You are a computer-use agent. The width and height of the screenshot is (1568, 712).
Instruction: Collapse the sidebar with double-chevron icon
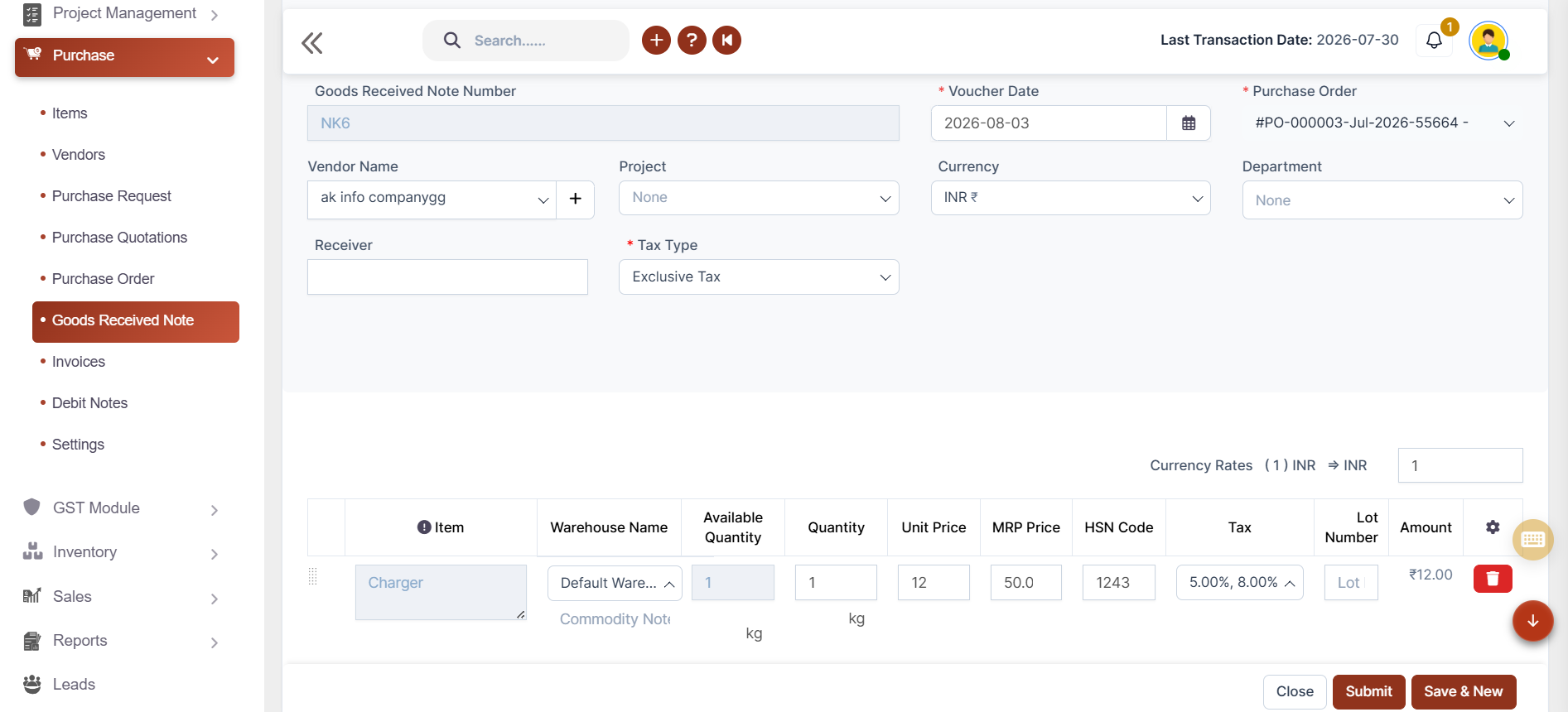pos(312,42)
